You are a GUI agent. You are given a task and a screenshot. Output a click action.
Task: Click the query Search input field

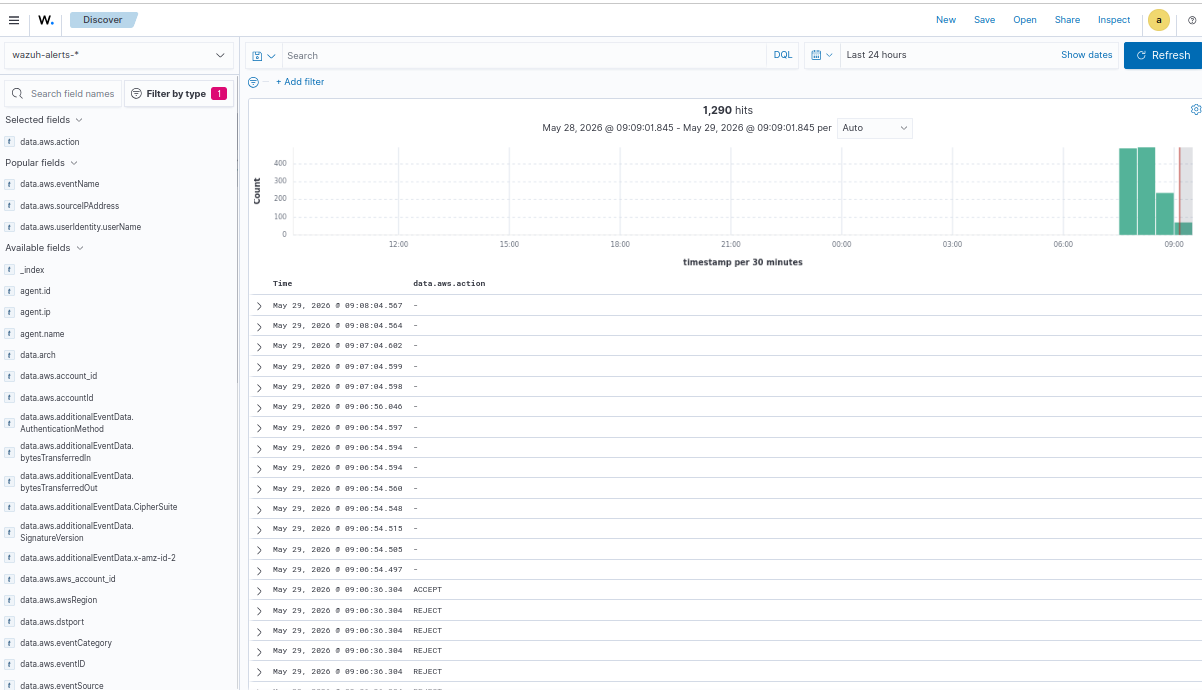pos(525,55)
